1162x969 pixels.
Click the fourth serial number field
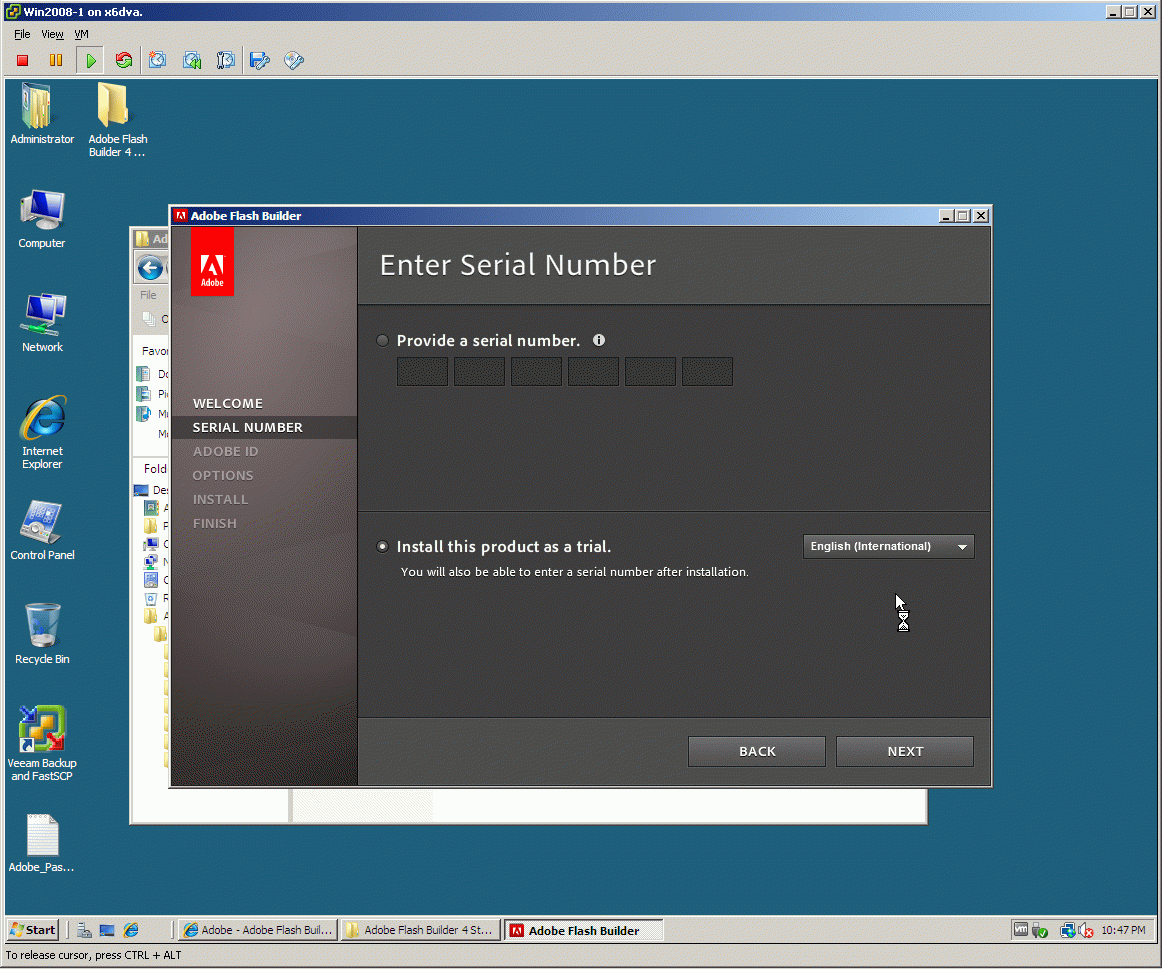point(594,372)
